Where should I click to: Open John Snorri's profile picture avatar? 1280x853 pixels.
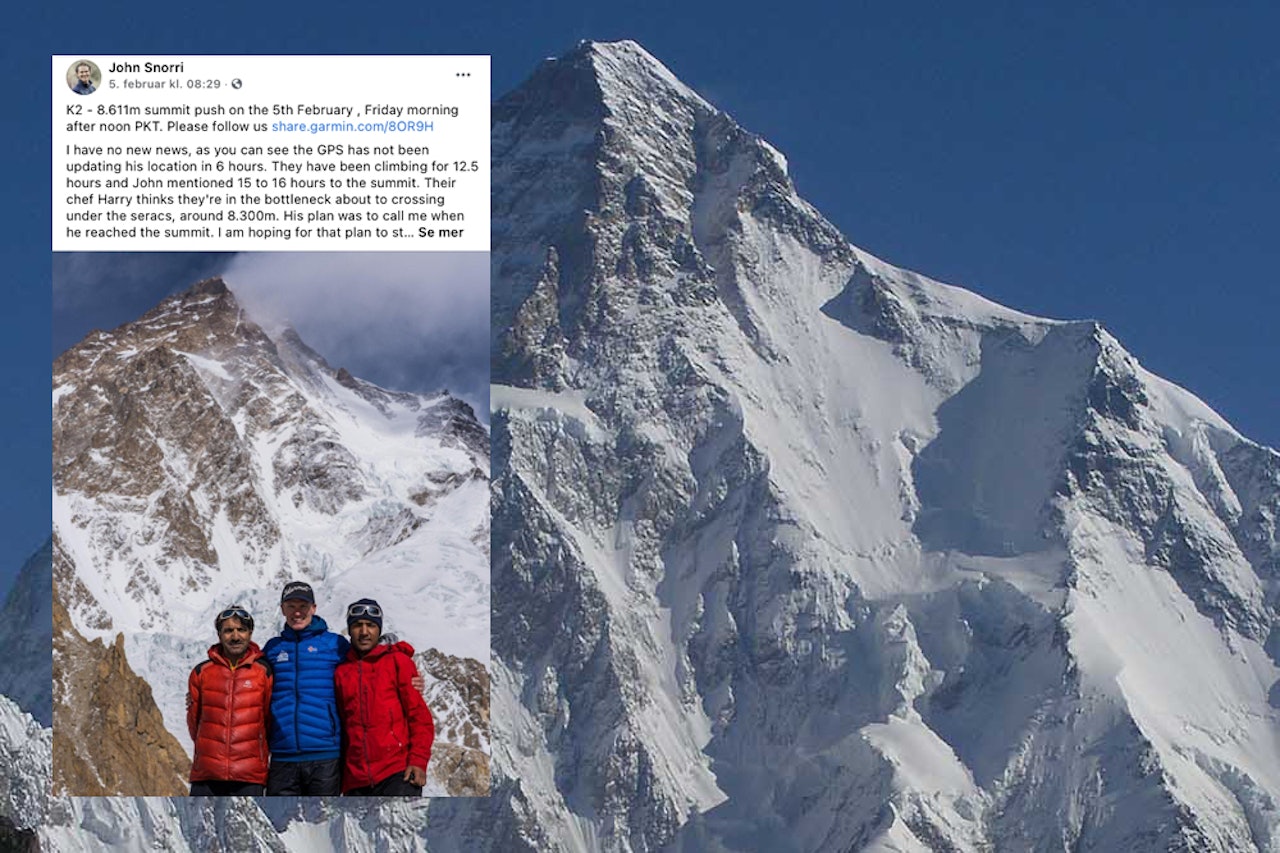84,77
